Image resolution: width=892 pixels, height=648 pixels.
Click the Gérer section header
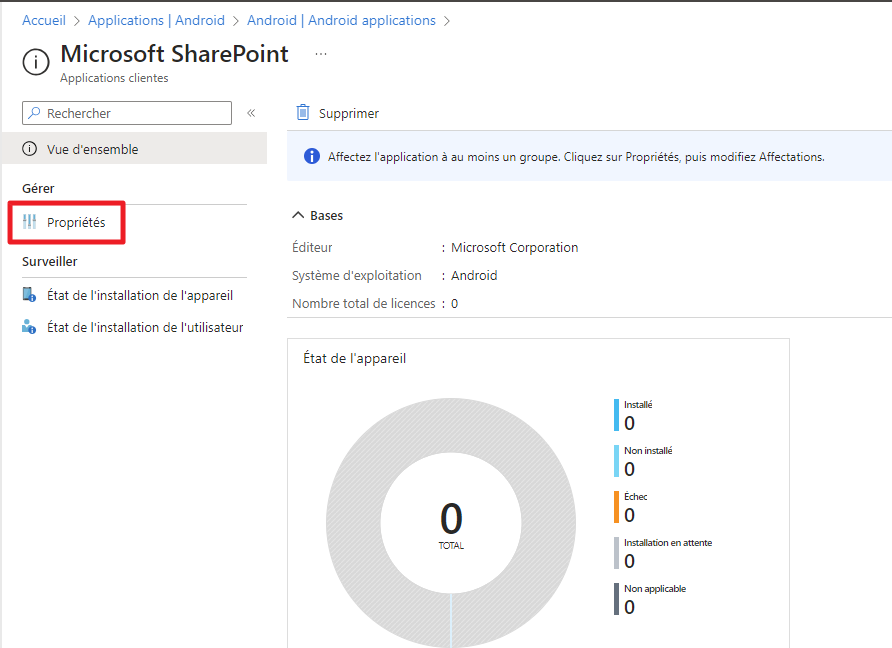(38, 188)
